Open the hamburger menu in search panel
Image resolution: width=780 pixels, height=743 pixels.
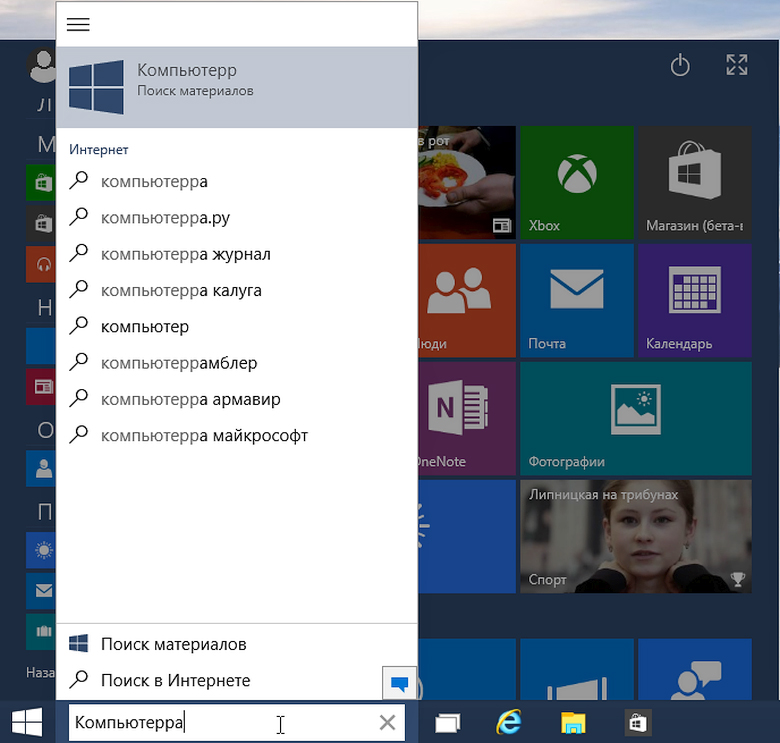coord(78,24)
